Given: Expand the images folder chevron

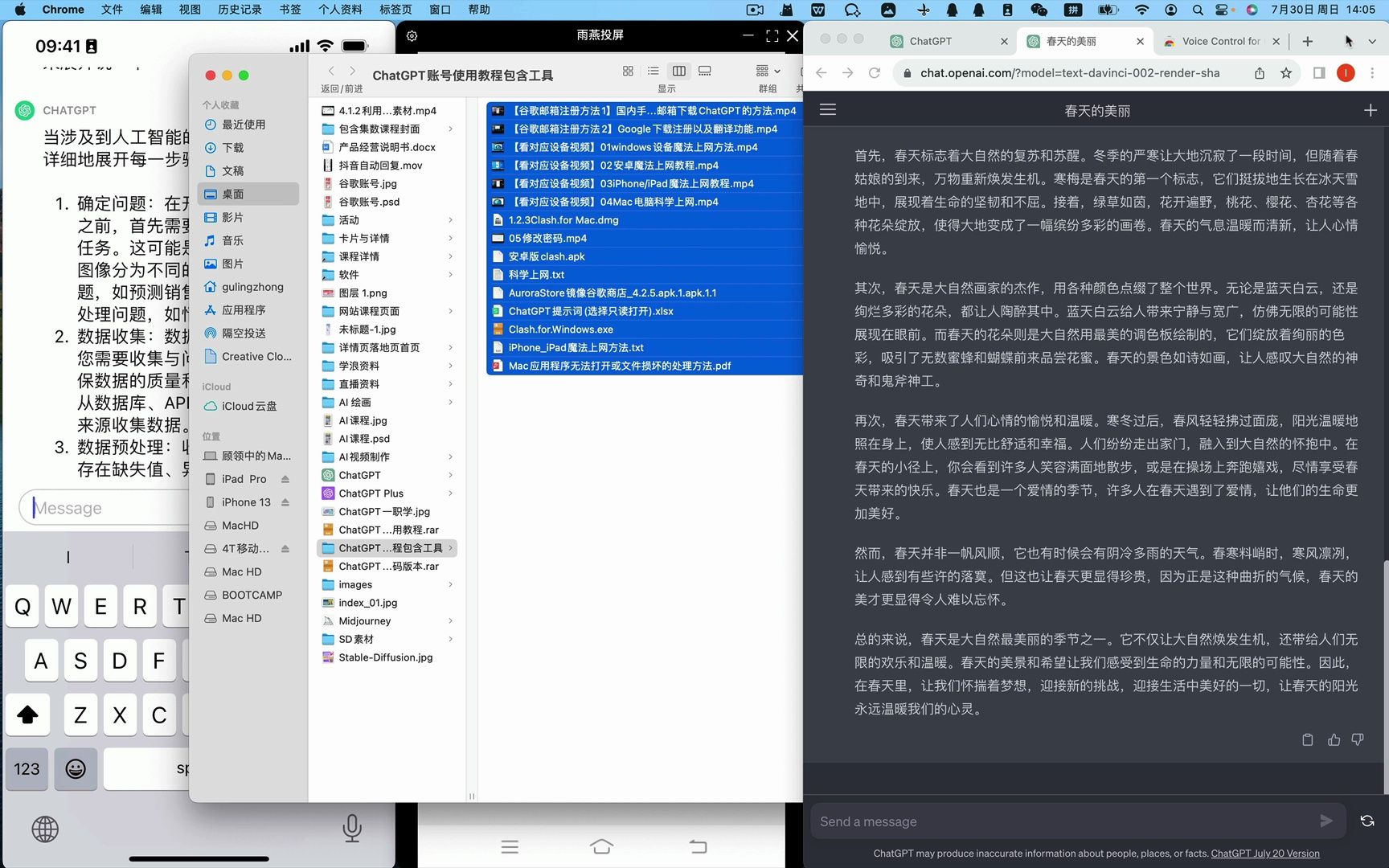Looking at the screenshot, I should click(450, 584).
